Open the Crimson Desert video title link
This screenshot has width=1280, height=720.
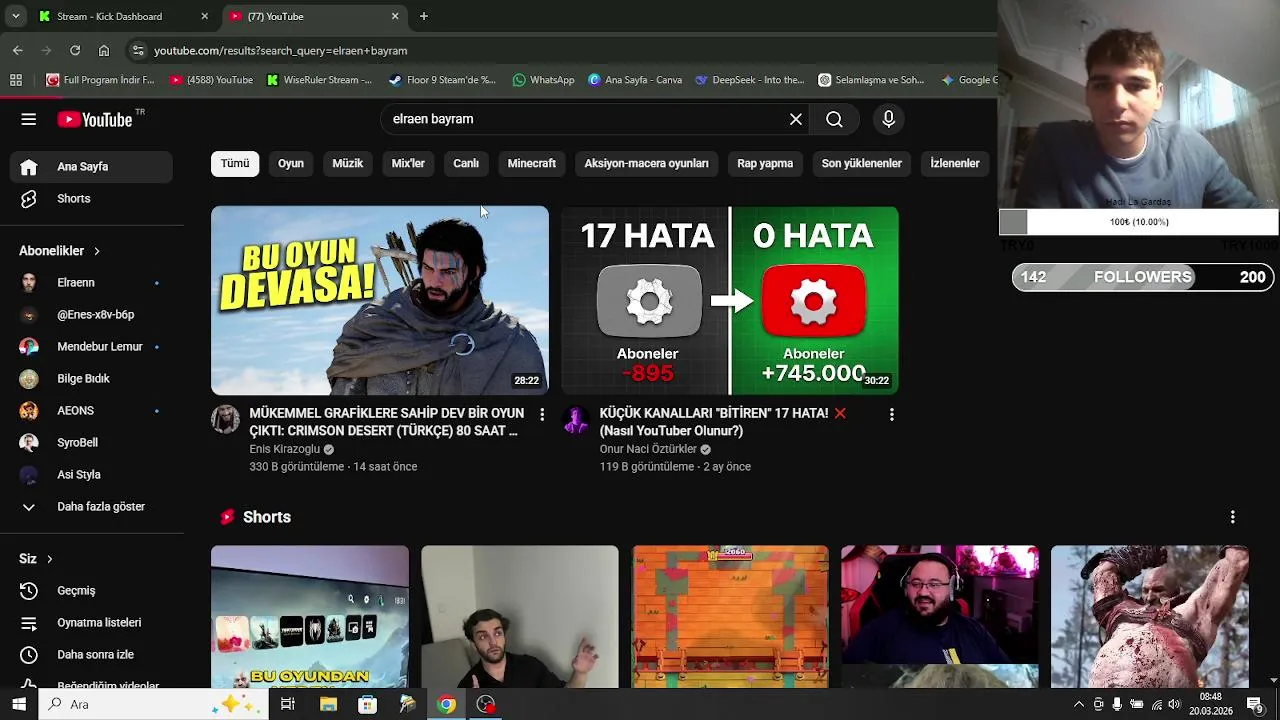pos(386,422)
